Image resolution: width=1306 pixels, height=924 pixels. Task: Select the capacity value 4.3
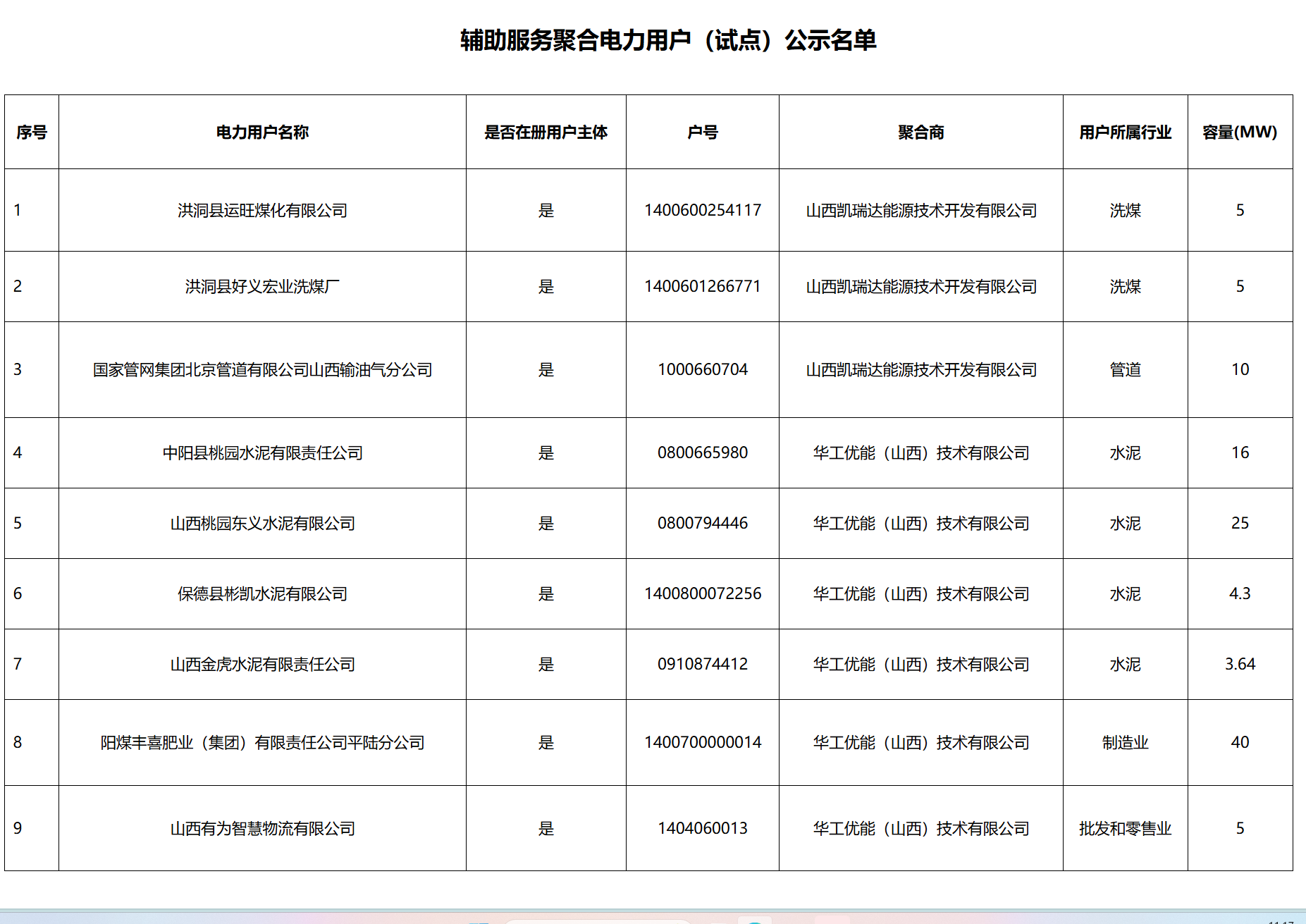pos(1240,593)
